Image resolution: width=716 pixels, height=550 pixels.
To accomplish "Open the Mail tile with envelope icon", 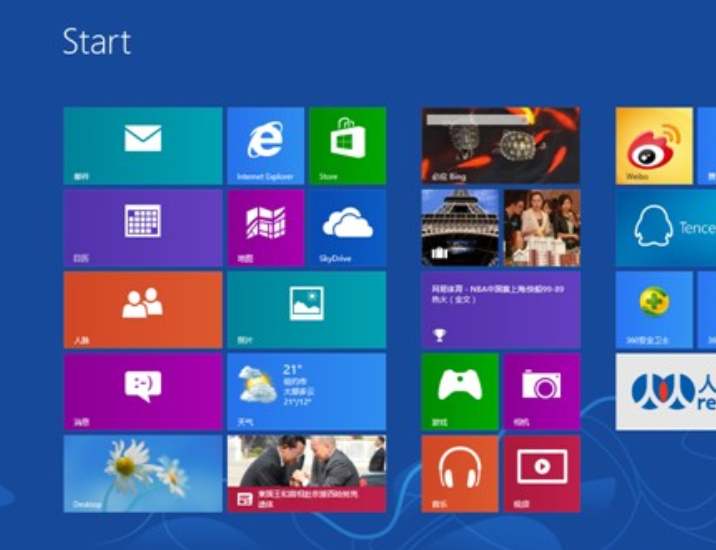I will pos(143,146).
